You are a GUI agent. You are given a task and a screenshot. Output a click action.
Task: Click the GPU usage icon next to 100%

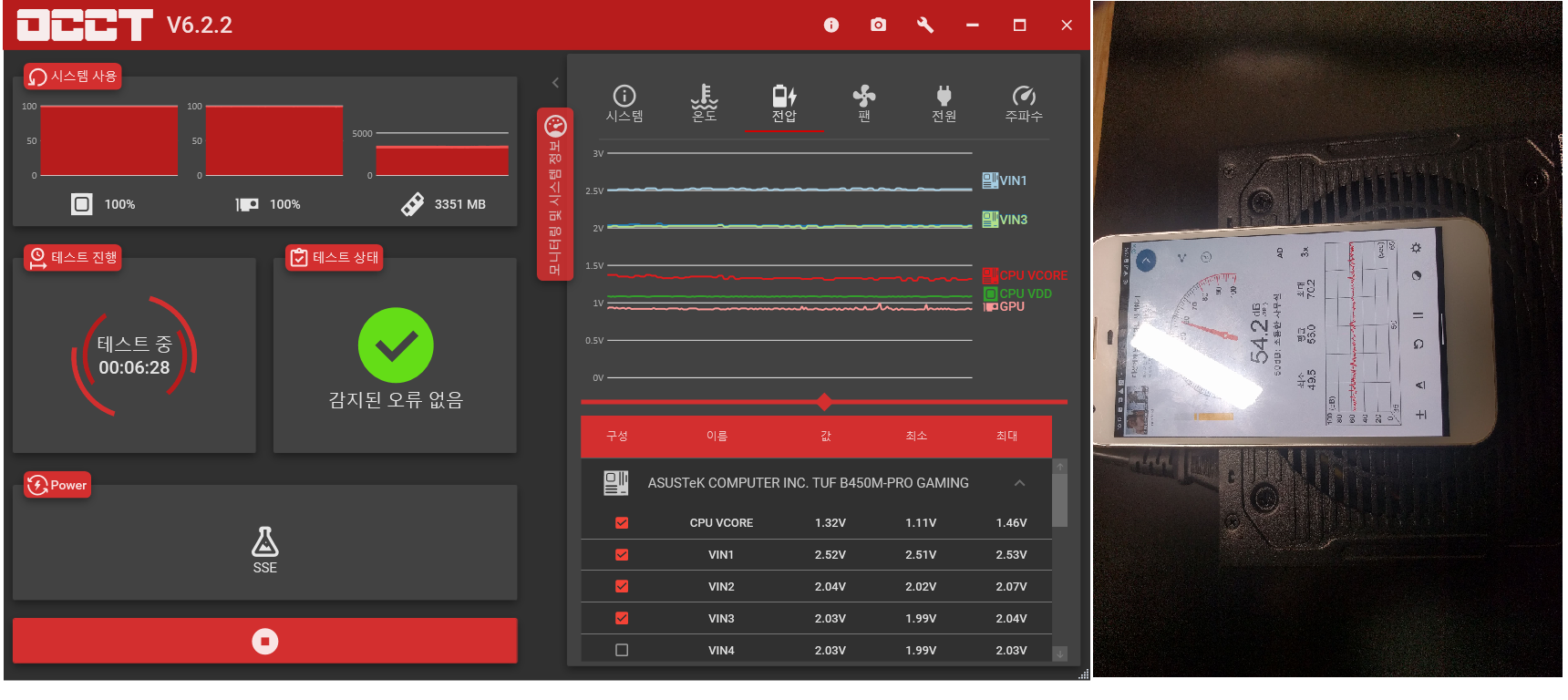coord(247,204)
